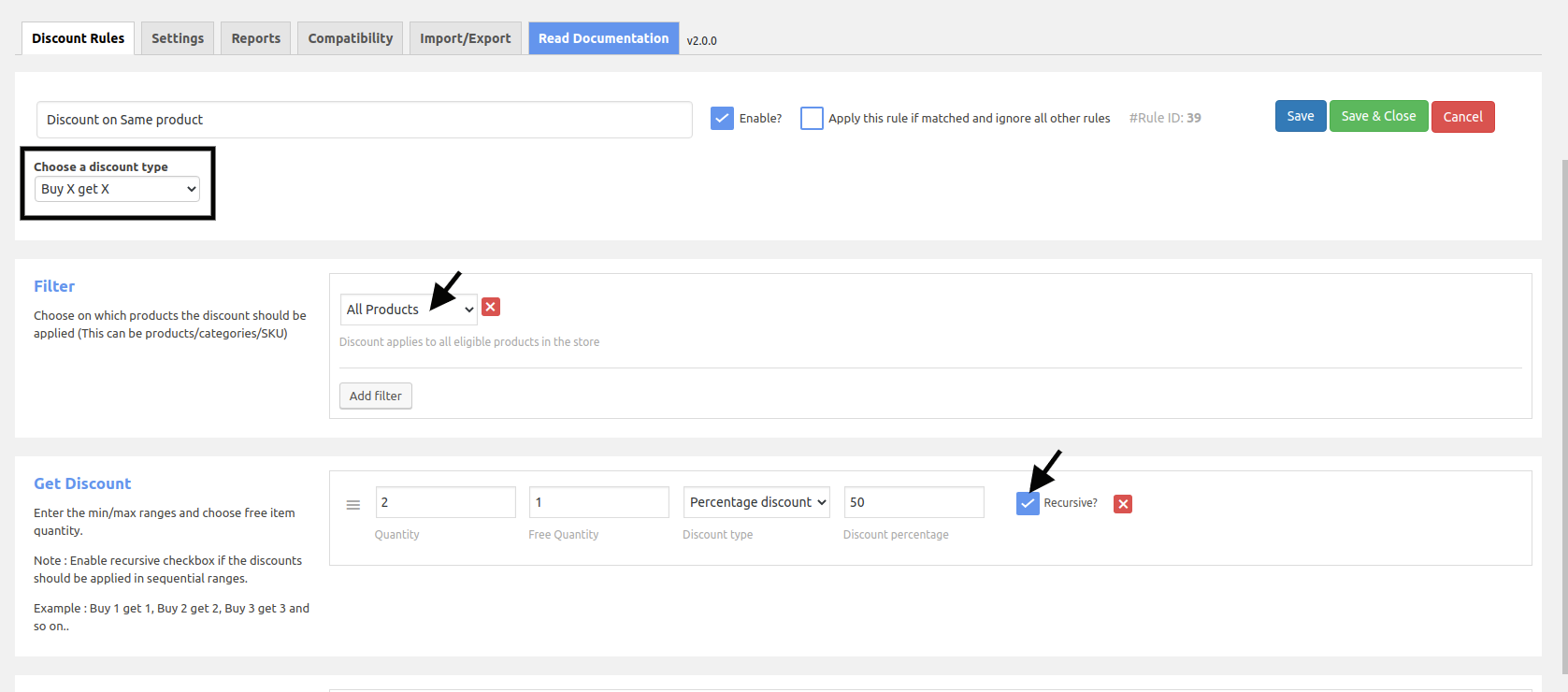
Task: Check 'Apply this rule if matched' option
Action: [812, 118]
